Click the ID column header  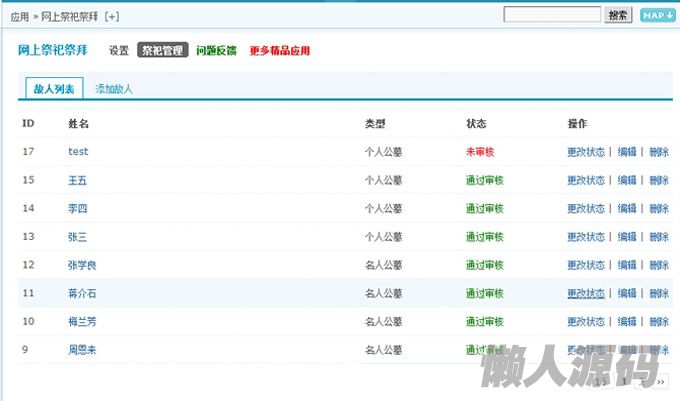coord(28,124)
